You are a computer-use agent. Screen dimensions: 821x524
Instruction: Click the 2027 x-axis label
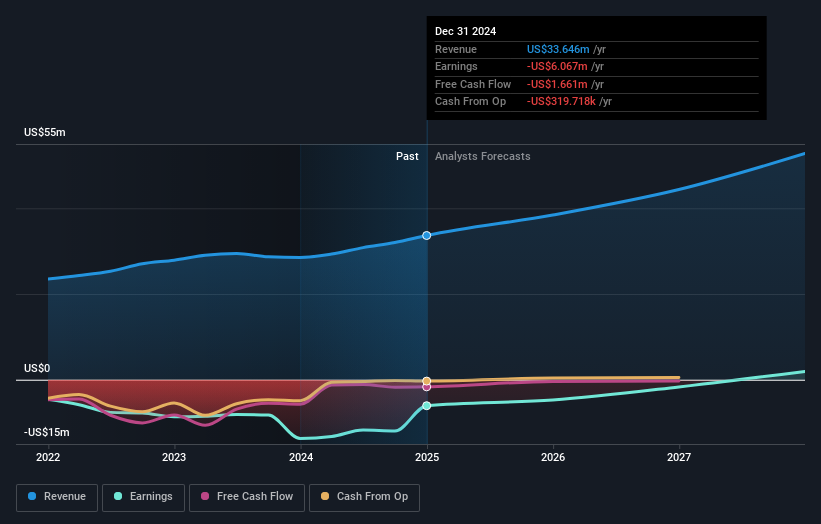click(679, 457)
